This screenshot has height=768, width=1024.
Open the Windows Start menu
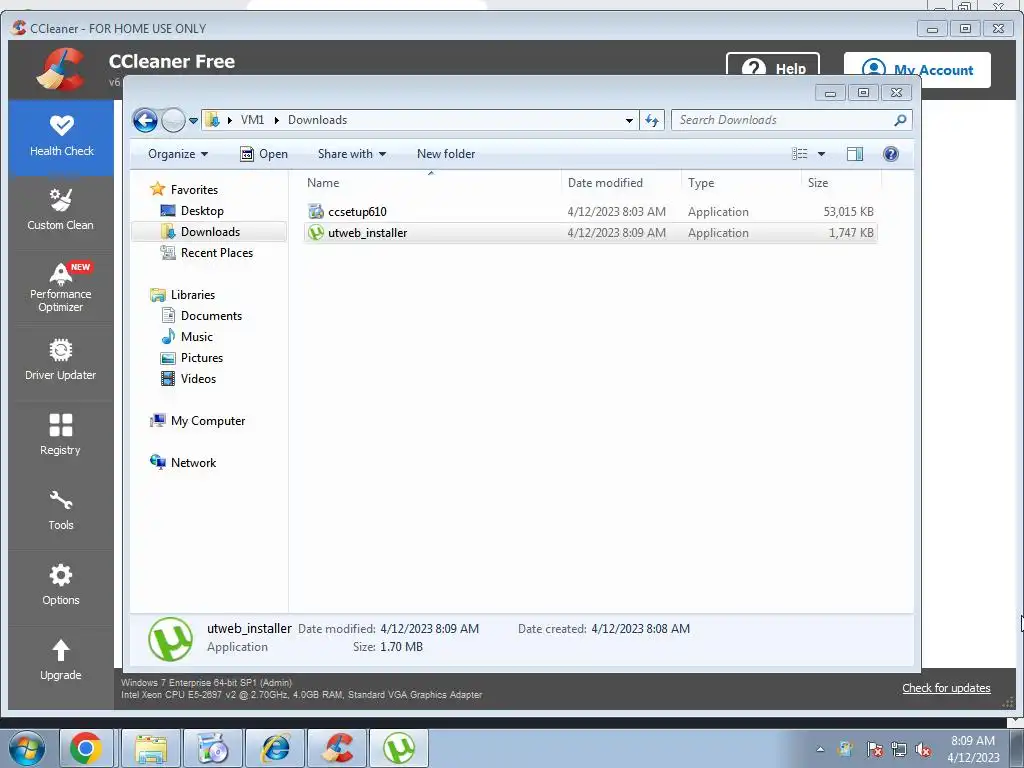tap(27, 748)
